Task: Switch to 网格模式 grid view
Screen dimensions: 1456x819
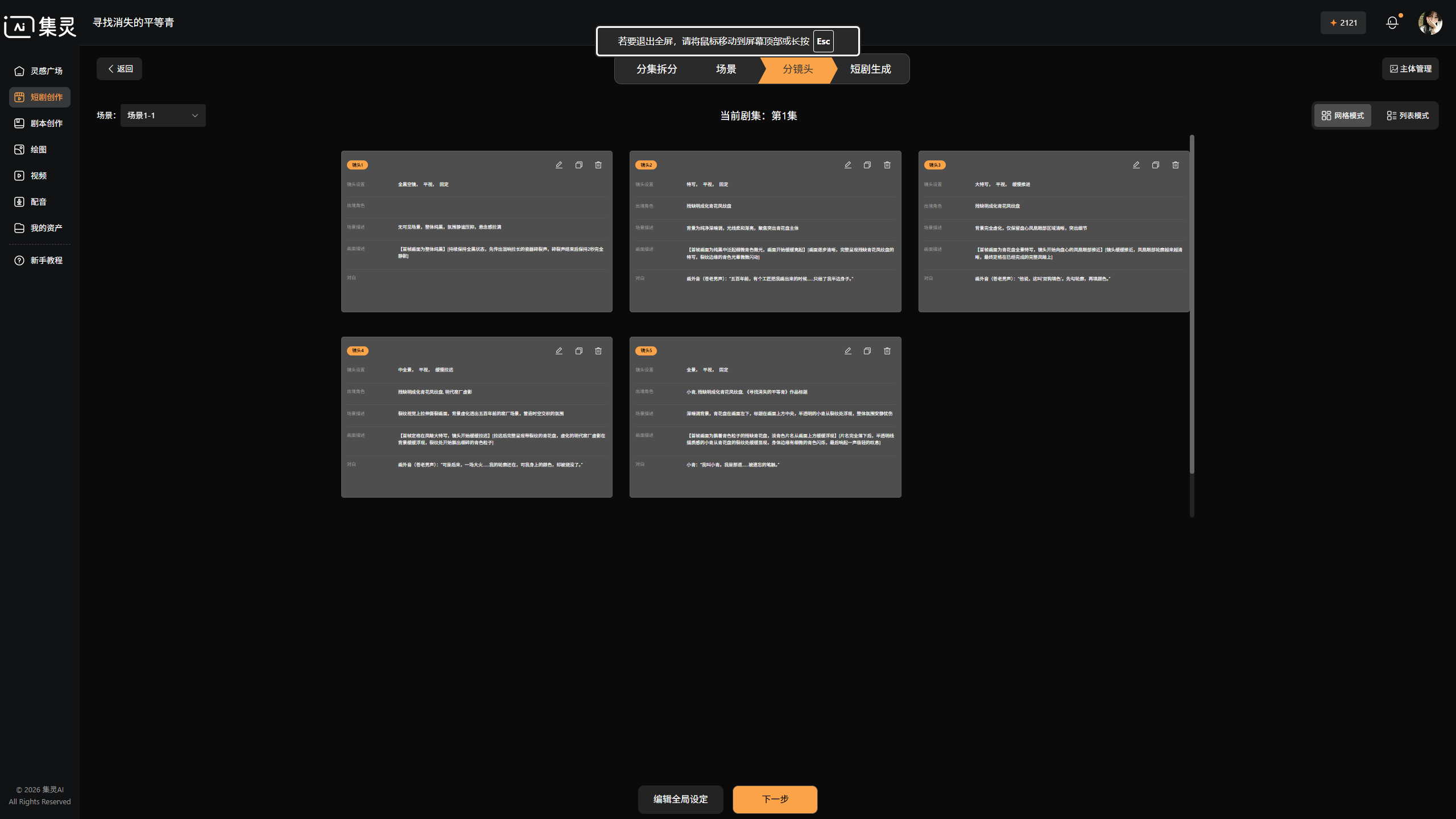Action: 1342,115
